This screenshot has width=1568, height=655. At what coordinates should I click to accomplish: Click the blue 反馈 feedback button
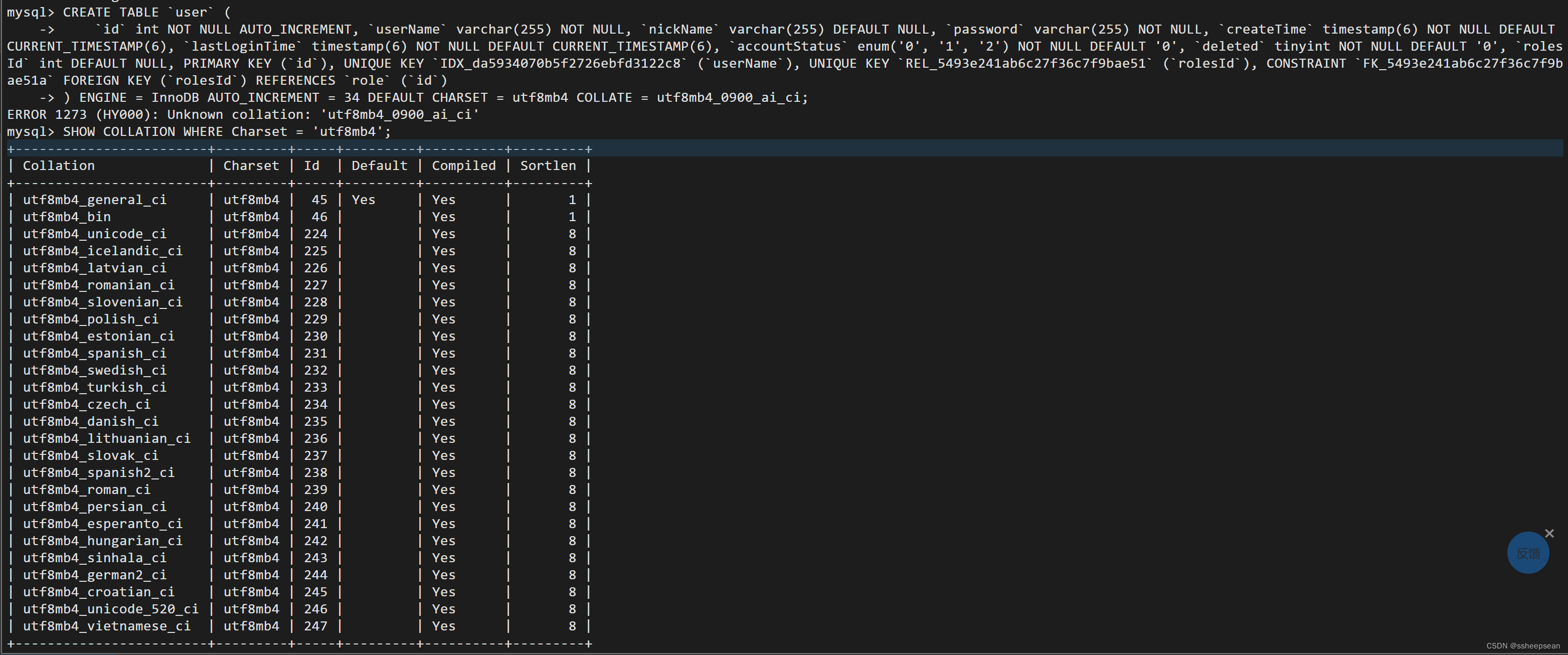click(1527, 553)
